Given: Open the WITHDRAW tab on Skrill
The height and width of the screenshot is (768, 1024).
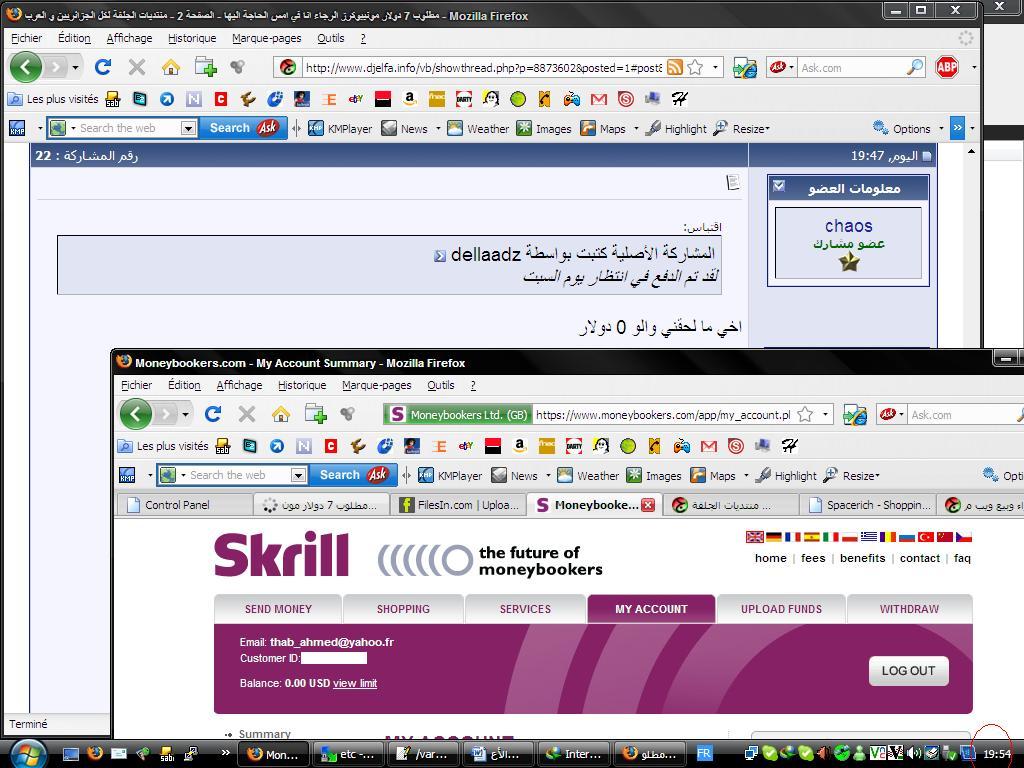Looking at the screenshot, I should click(909, 609).
